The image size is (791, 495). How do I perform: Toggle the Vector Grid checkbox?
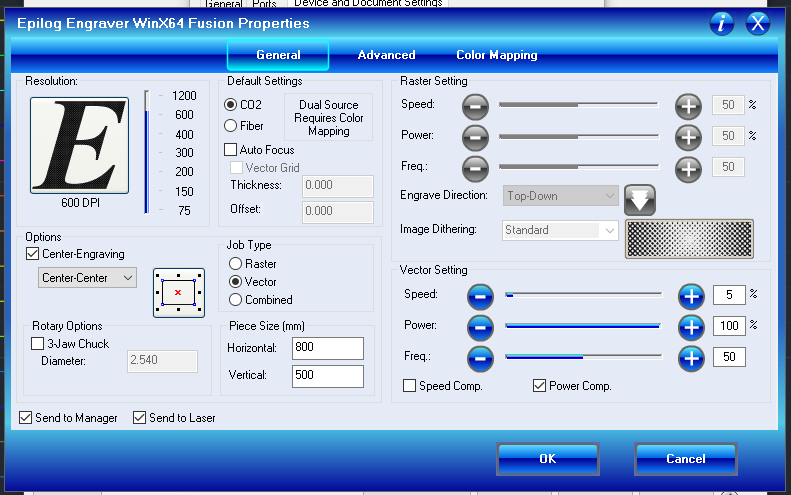236,168
